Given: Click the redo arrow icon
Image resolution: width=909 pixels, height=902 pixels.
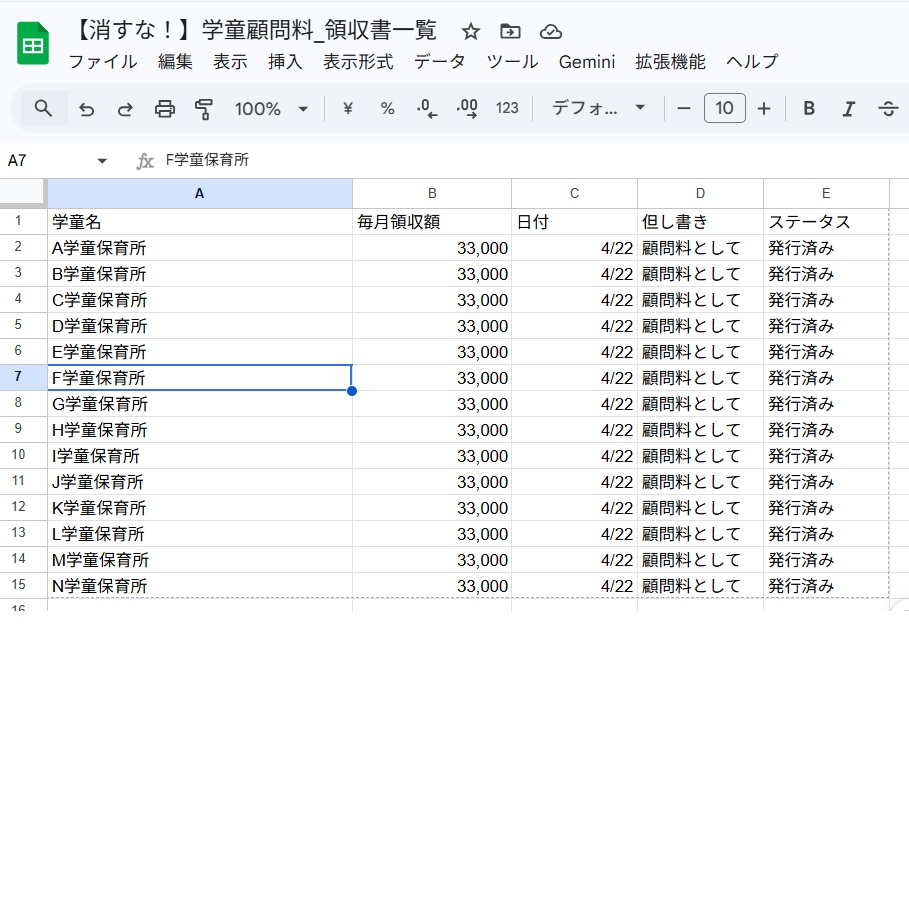Looking at the screenshot, I should 125,109.
